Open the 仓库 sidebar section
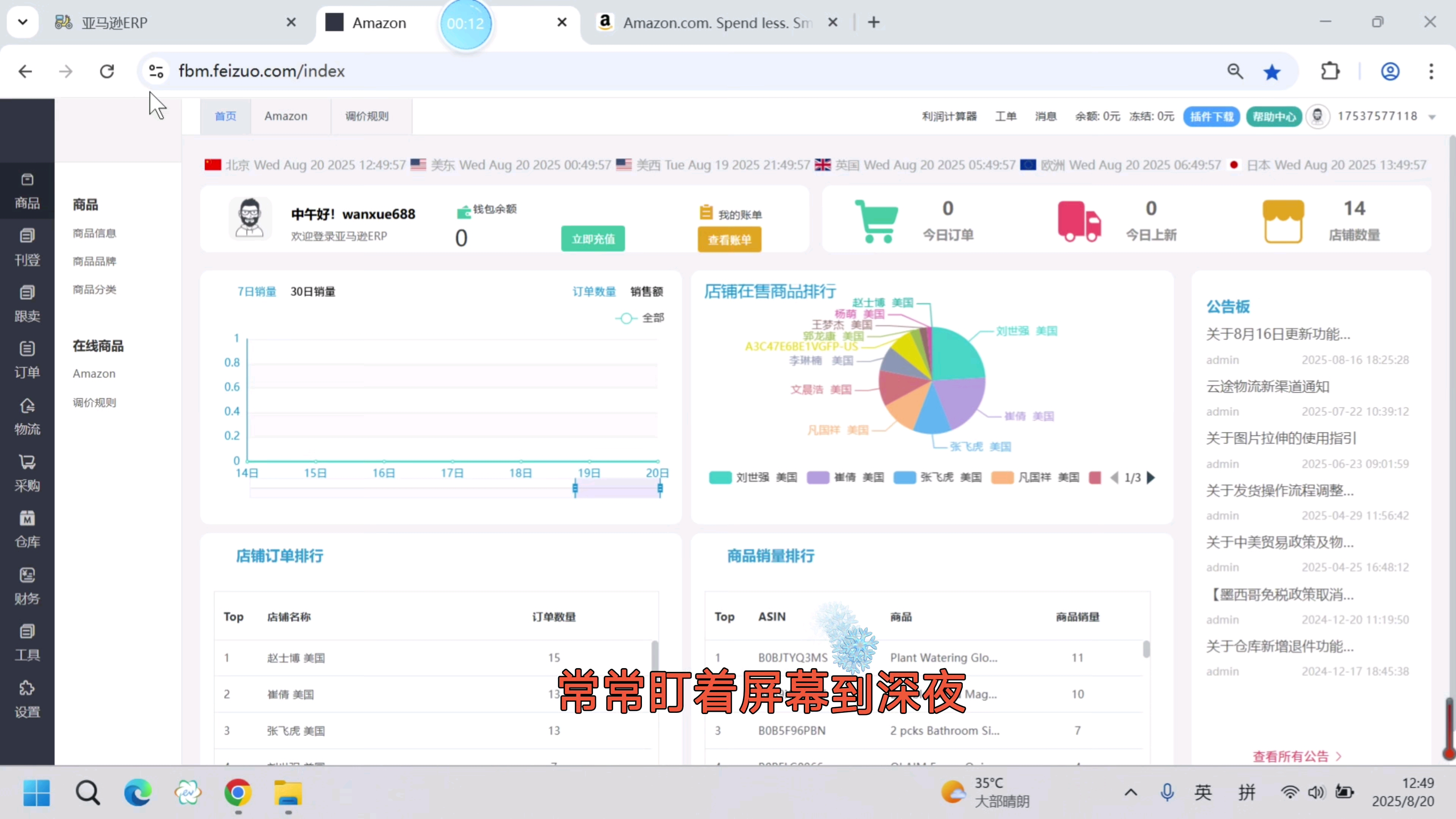This screenshot has height=819, width=1456. (x=27, y=530)
